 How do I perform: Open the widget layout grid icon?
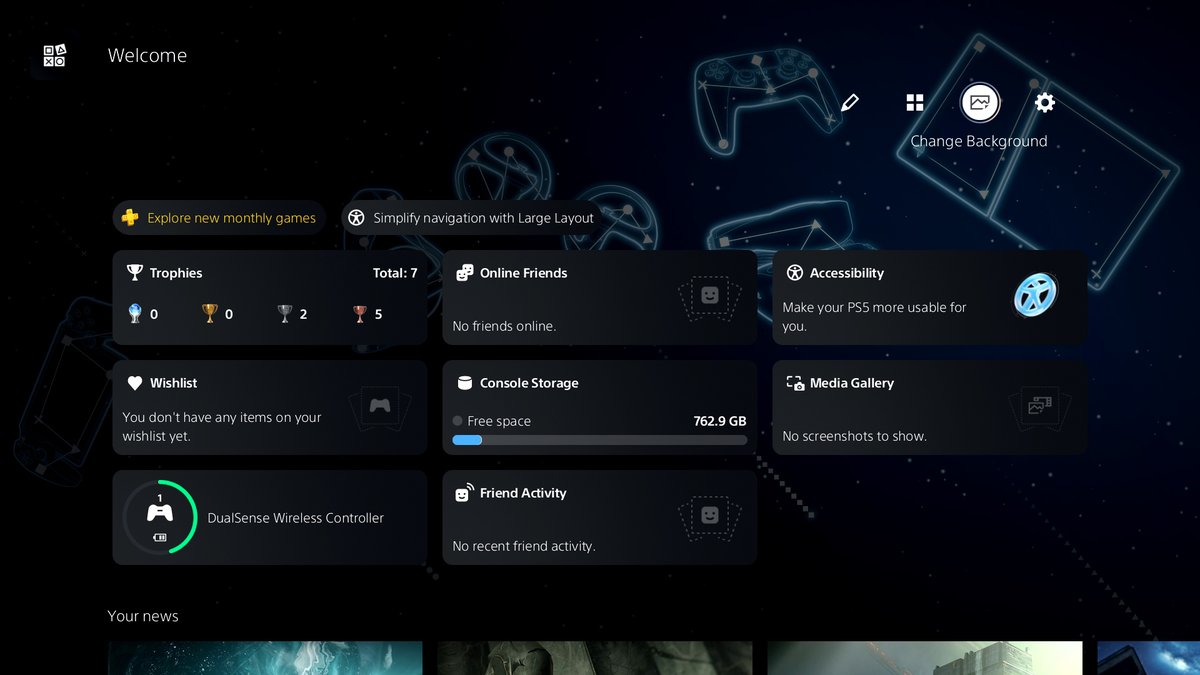tap(915, 102)
